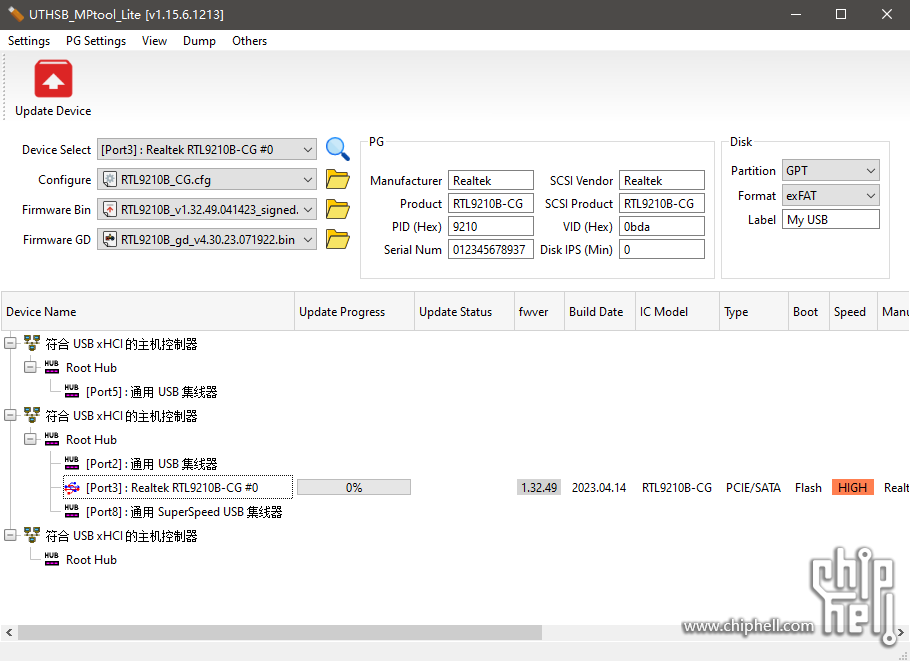Click hub icon of second Root Hub
This screenshot has width=910, height=661.
[52, 439]
